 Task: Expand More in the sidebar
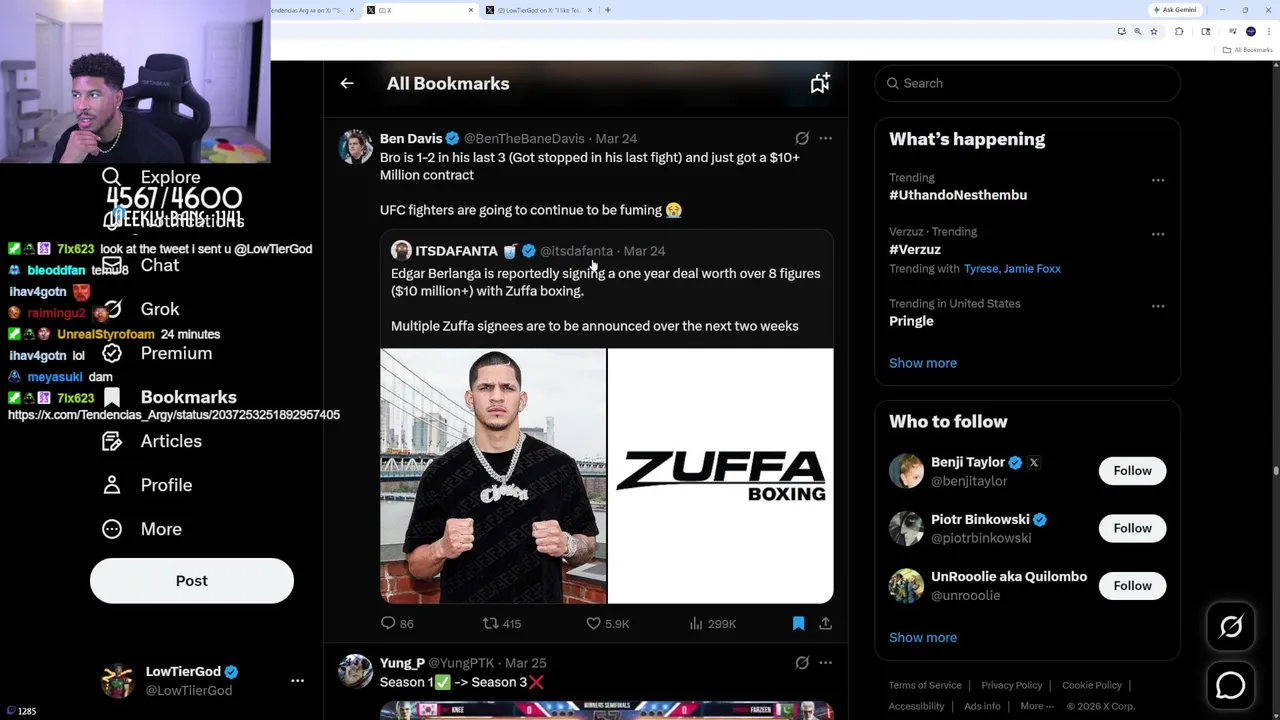[x=142, y=529]
